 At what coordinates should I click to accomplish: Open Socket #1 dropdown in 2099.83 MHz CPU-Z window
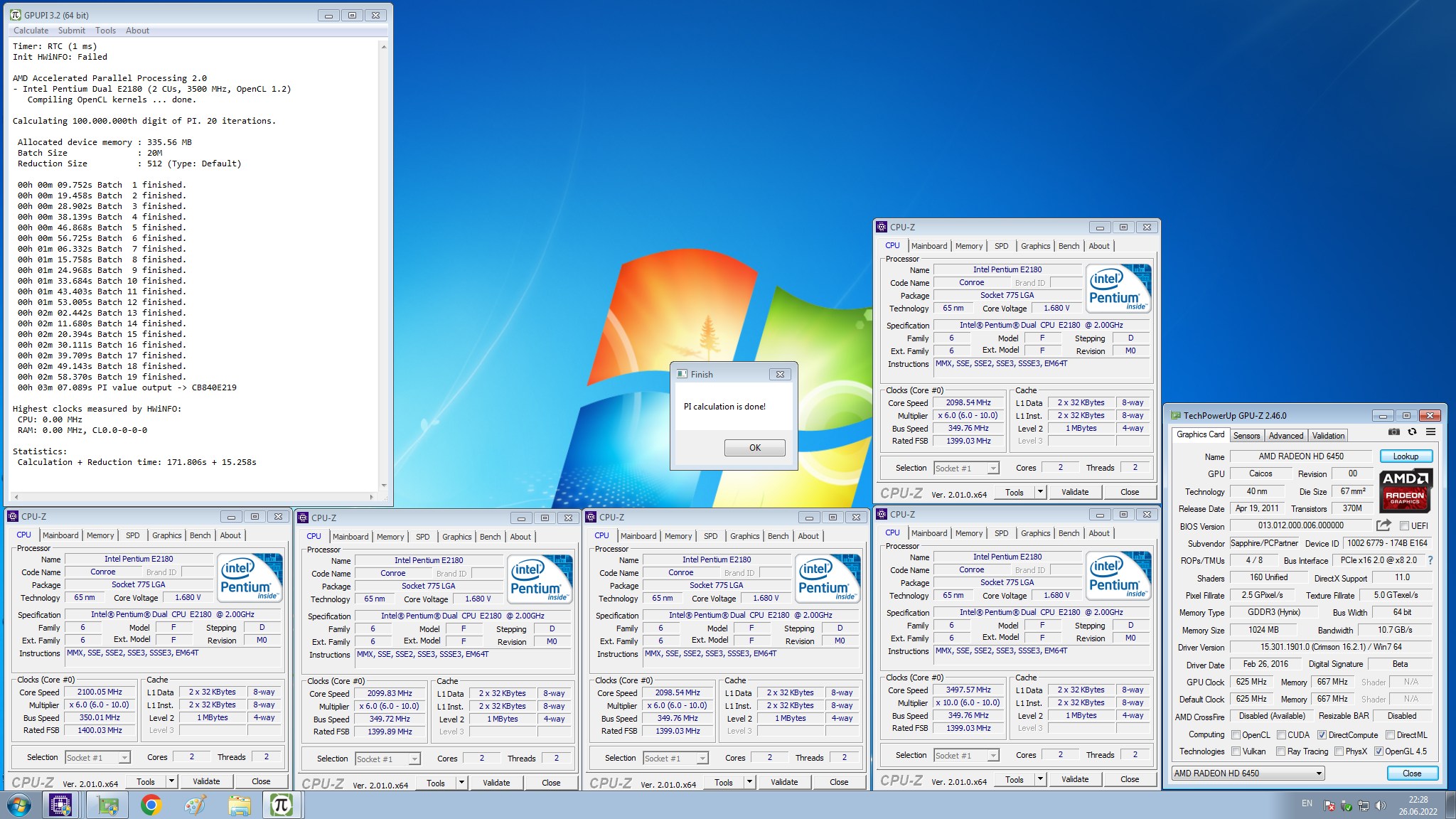[387, 759]
